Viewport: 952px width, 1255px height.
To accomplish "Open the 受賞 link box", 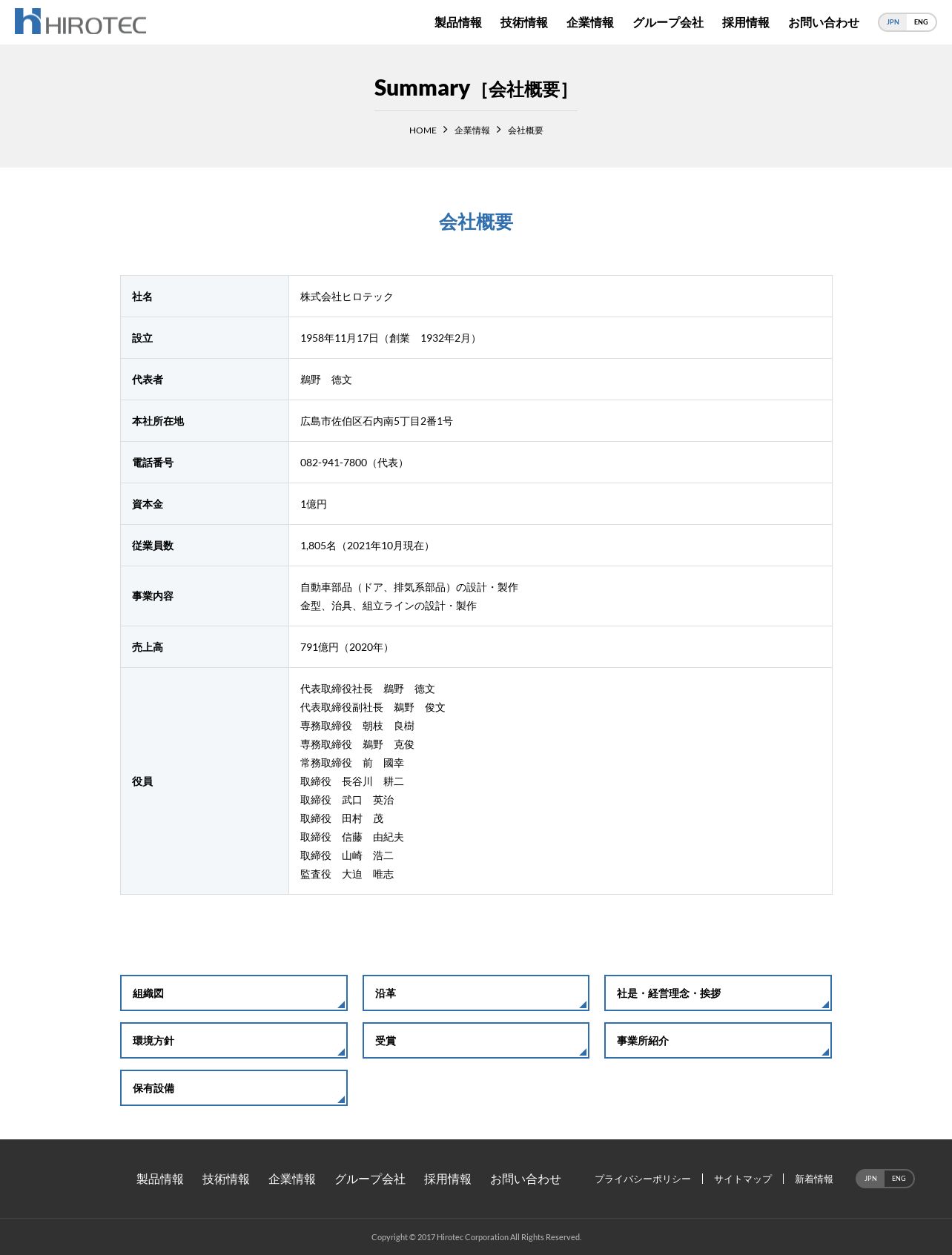I will [x=476, y=1041].
